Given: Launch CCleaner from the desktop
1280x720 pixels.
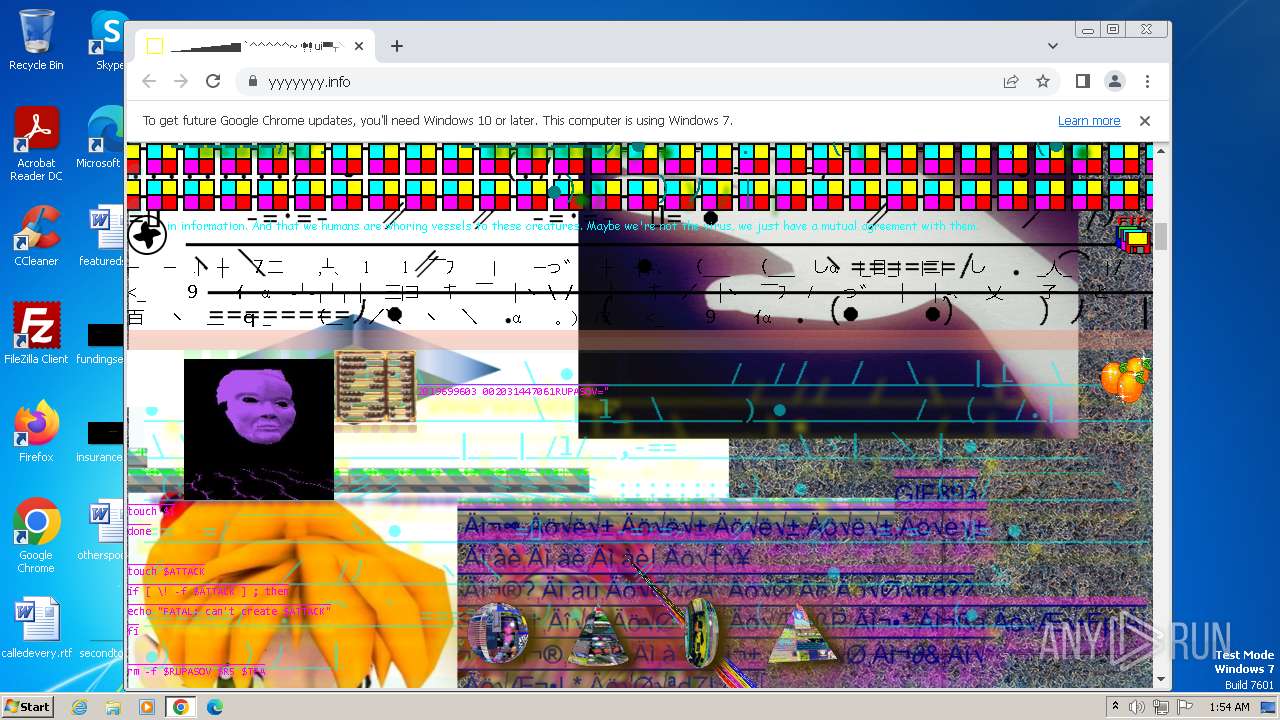Looking at the screenshot, I should [36, 236].
